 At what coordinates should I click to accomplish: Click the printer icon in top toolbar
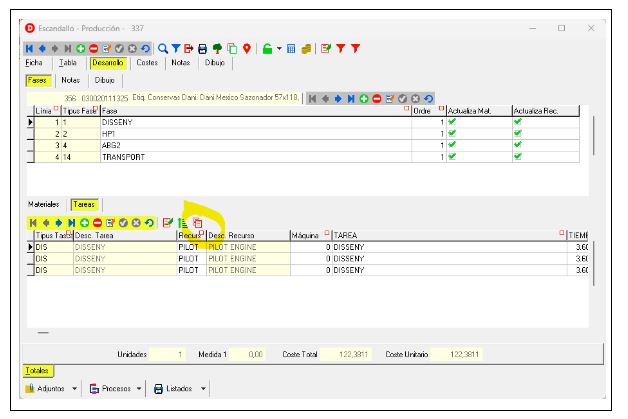click(x=203, y=47)
